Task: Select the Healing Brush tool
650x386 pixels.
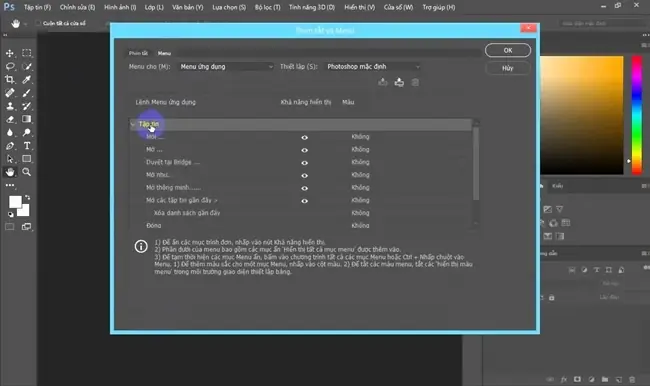Action: [x=10, y=93]
